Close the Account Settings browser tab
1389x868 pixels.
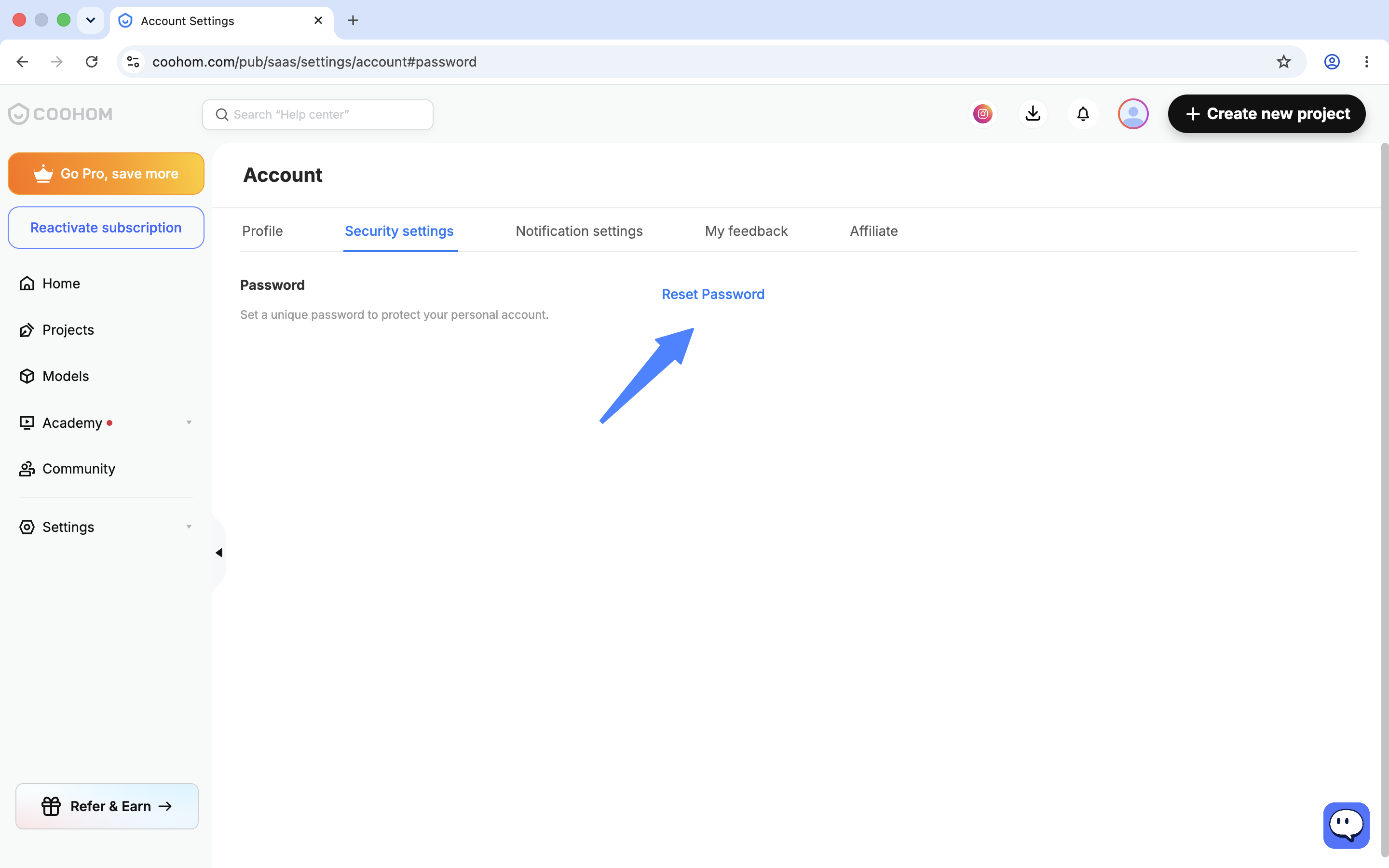(318, 21)
